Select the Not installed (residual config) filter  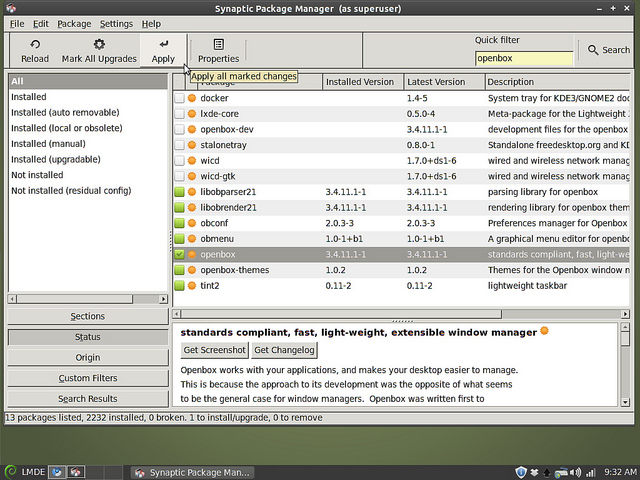71,191
